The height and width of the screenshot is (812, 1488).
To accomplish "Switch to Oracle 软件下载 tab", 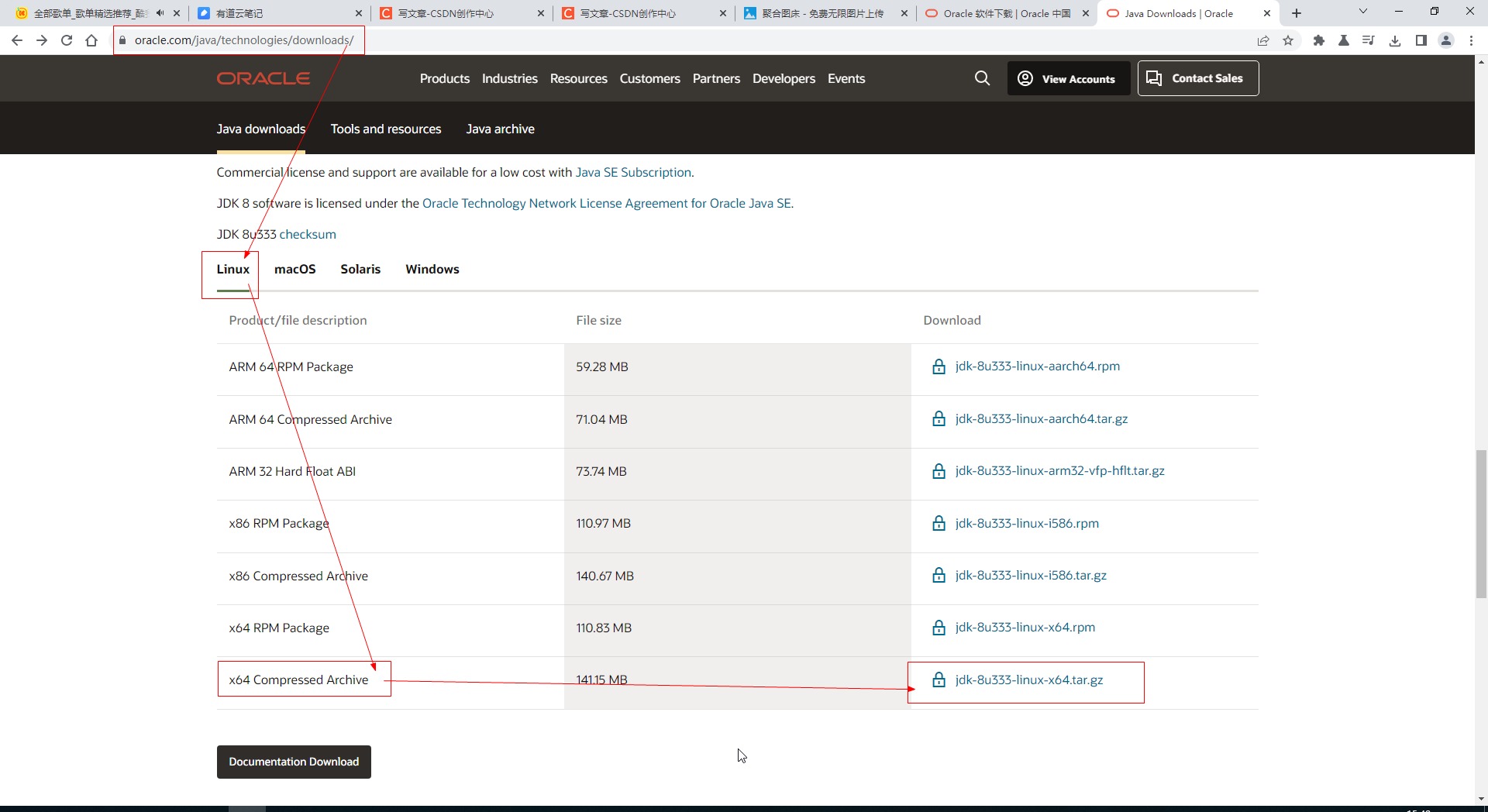I will pos(1007,13).
